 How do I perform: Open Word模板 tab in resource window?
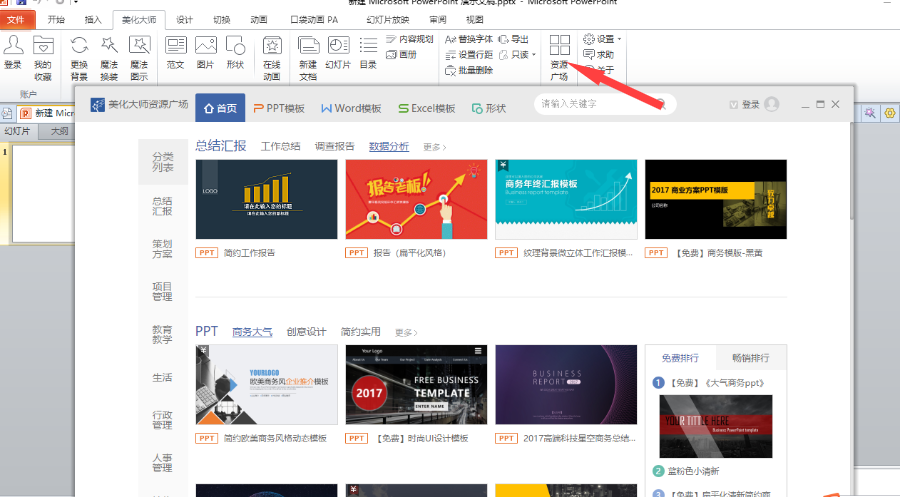[351, 108]
